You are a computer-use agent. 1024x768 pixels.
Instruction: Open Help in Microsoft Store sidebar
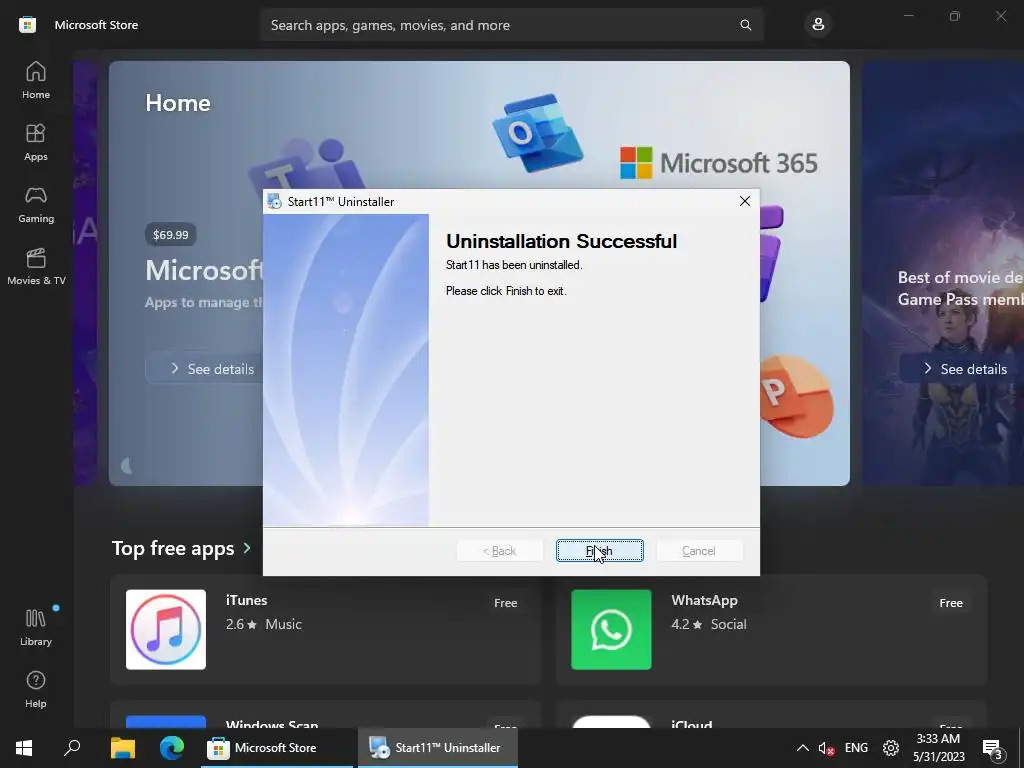coord(36,690)
